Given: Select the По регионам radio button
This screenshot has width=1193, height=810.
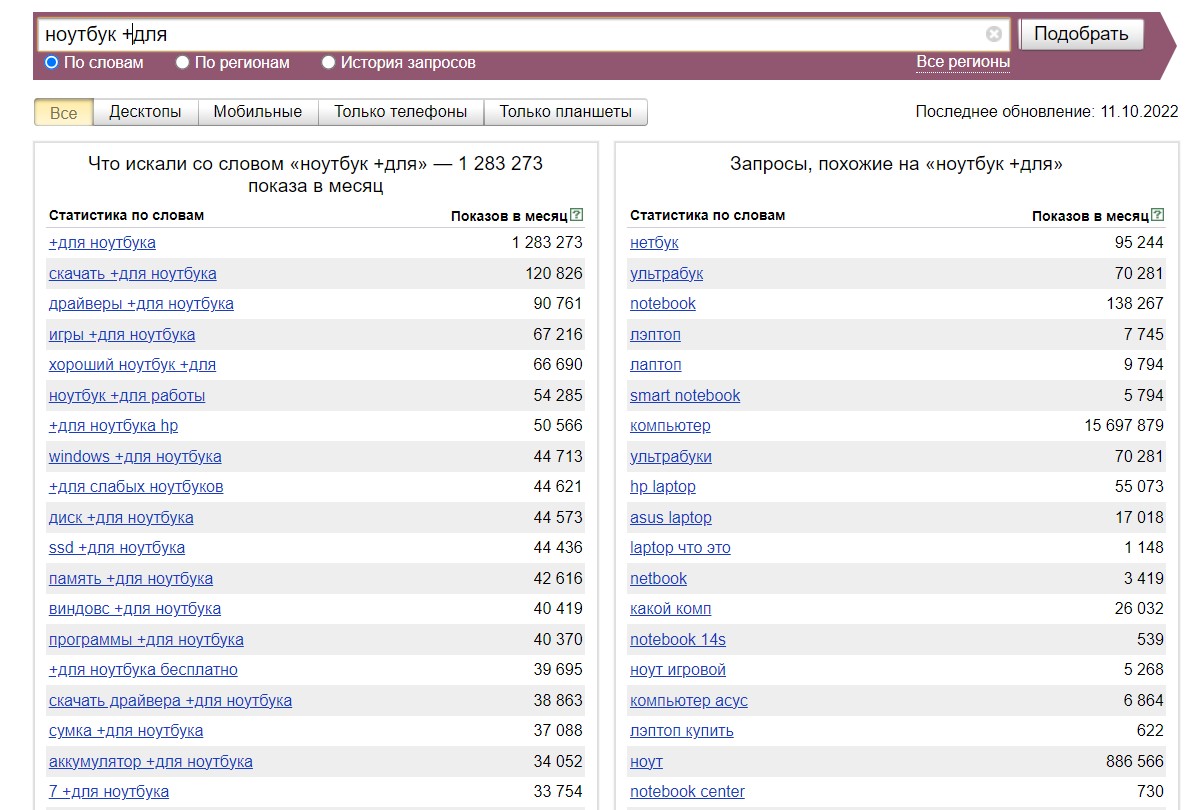Looking at the screenshot, I should click(x=183, y=62).
